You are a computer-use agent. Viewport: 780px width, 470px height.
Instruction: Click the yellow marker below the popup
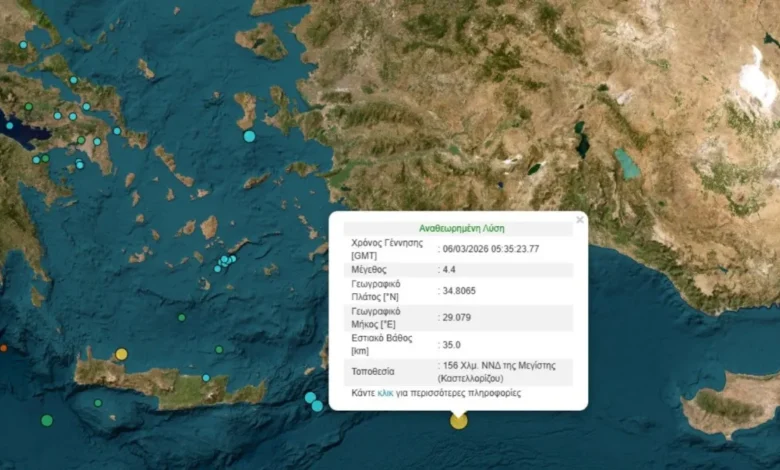click(458, 421)
